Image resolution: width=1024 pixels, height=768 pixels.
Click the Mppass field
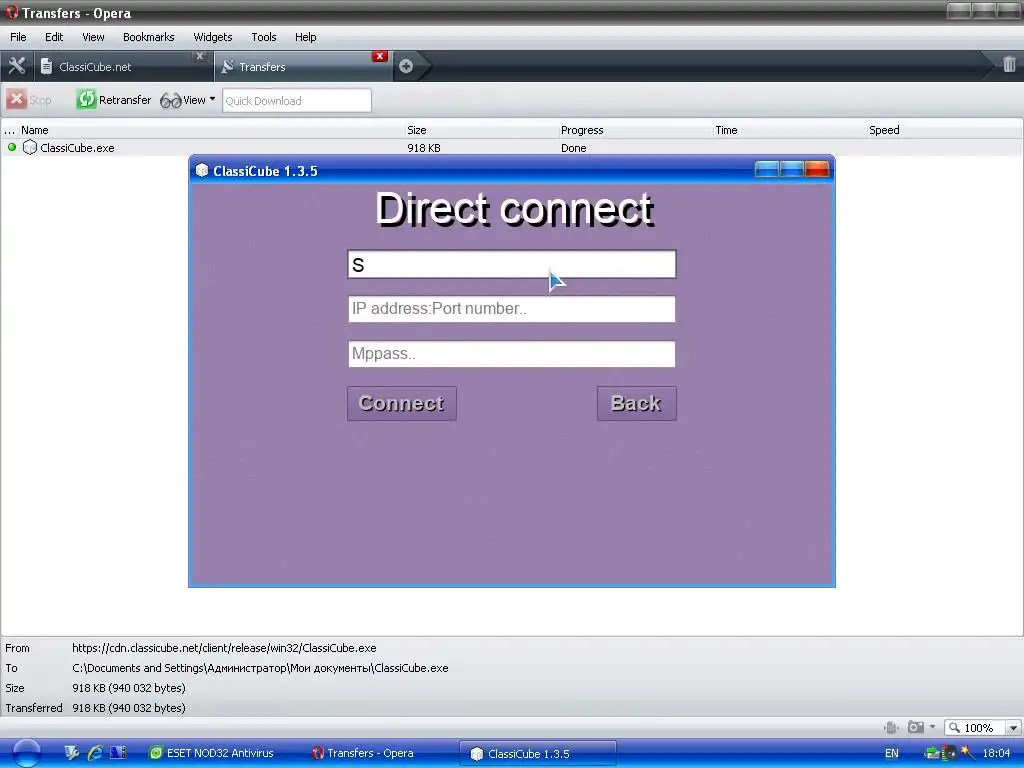click(512, 354)
